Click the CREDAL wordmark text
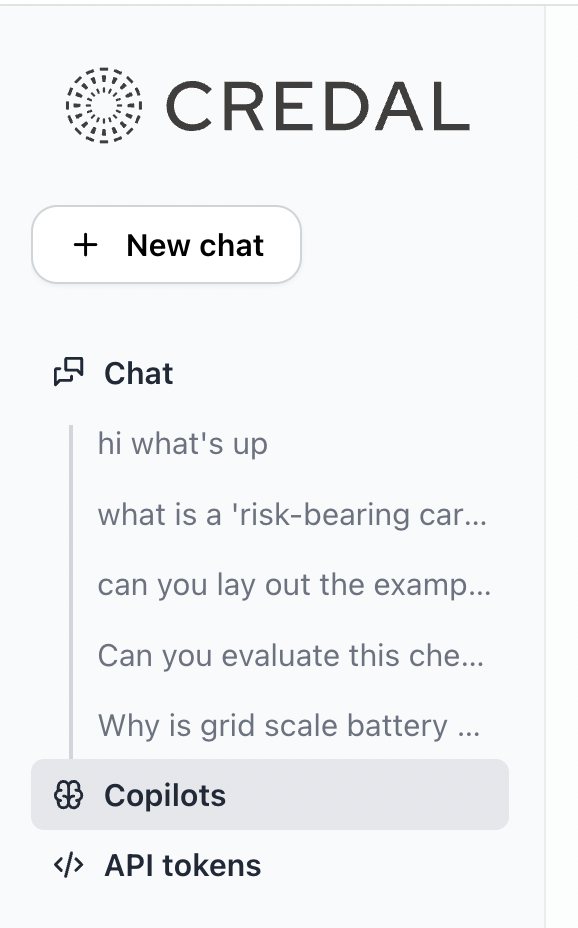The width and height of the screenshot is (578, 928). coord(318,106)
